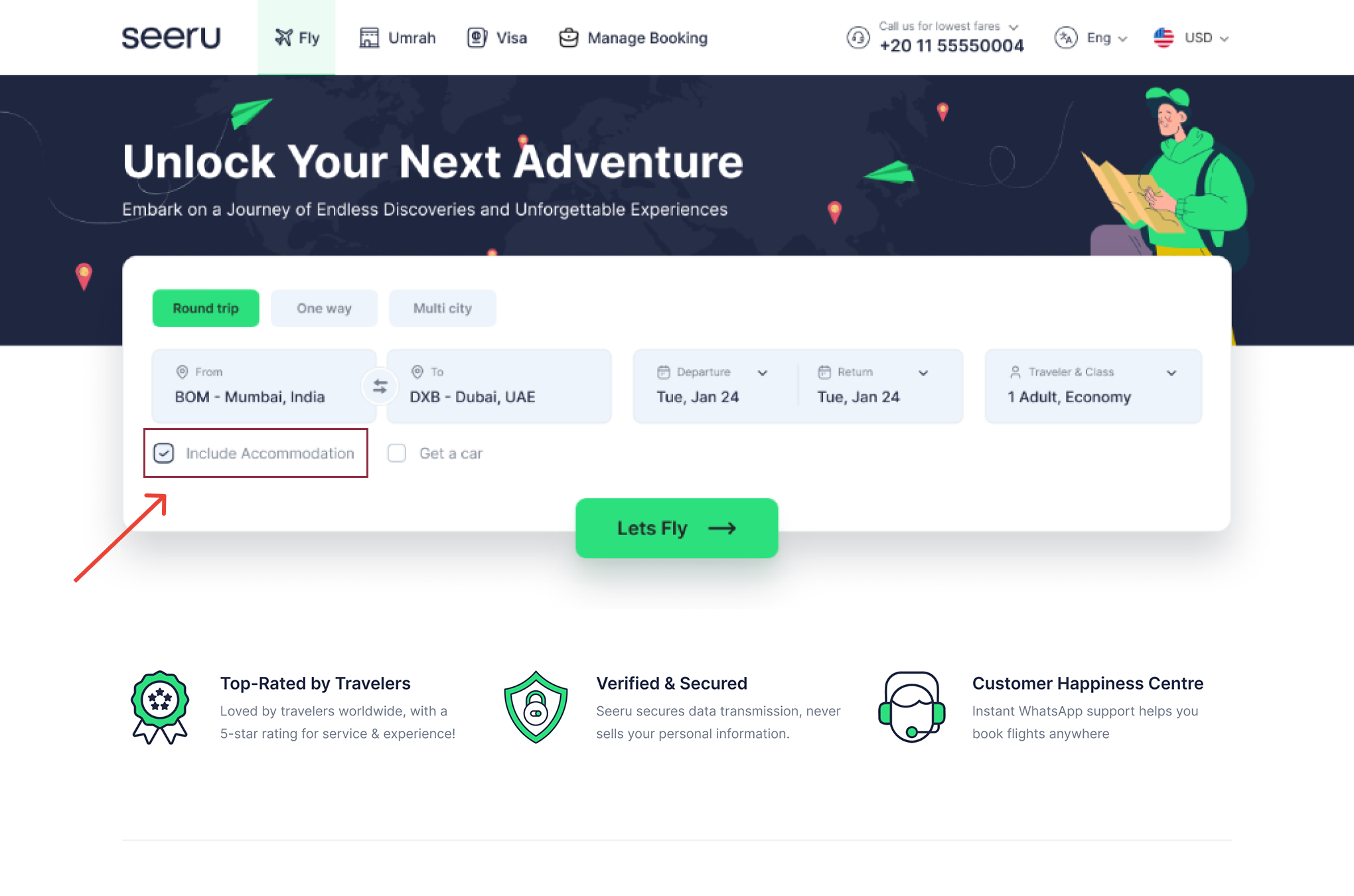Enable the Get a car checkbox
The height and width of the screenshot is (896, 1354).
[397, 453]
